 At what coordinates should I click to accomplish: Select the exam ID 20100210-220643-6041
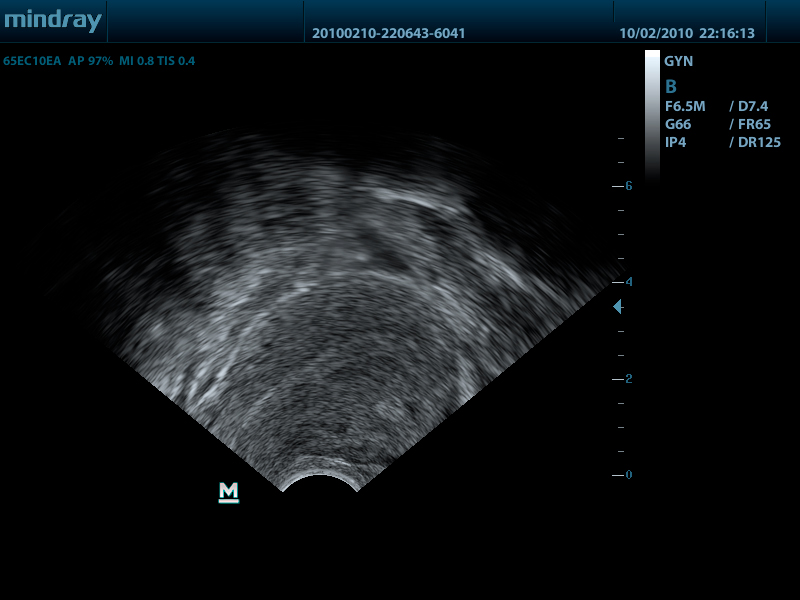pyautogui.click(x=388, y=34)
